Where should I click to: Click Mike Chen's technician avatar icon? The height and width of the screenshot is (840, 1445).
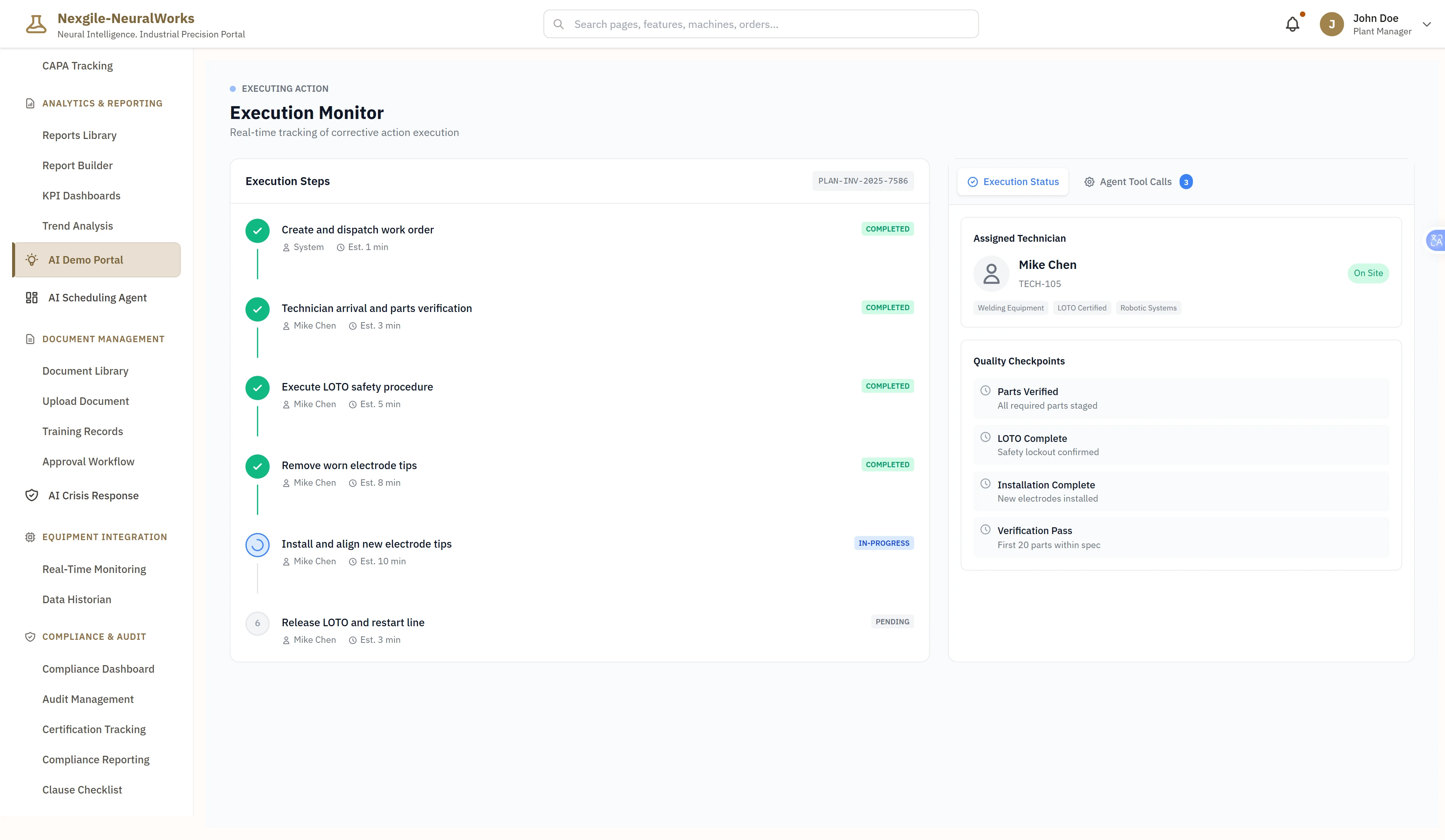pos(991,274)
